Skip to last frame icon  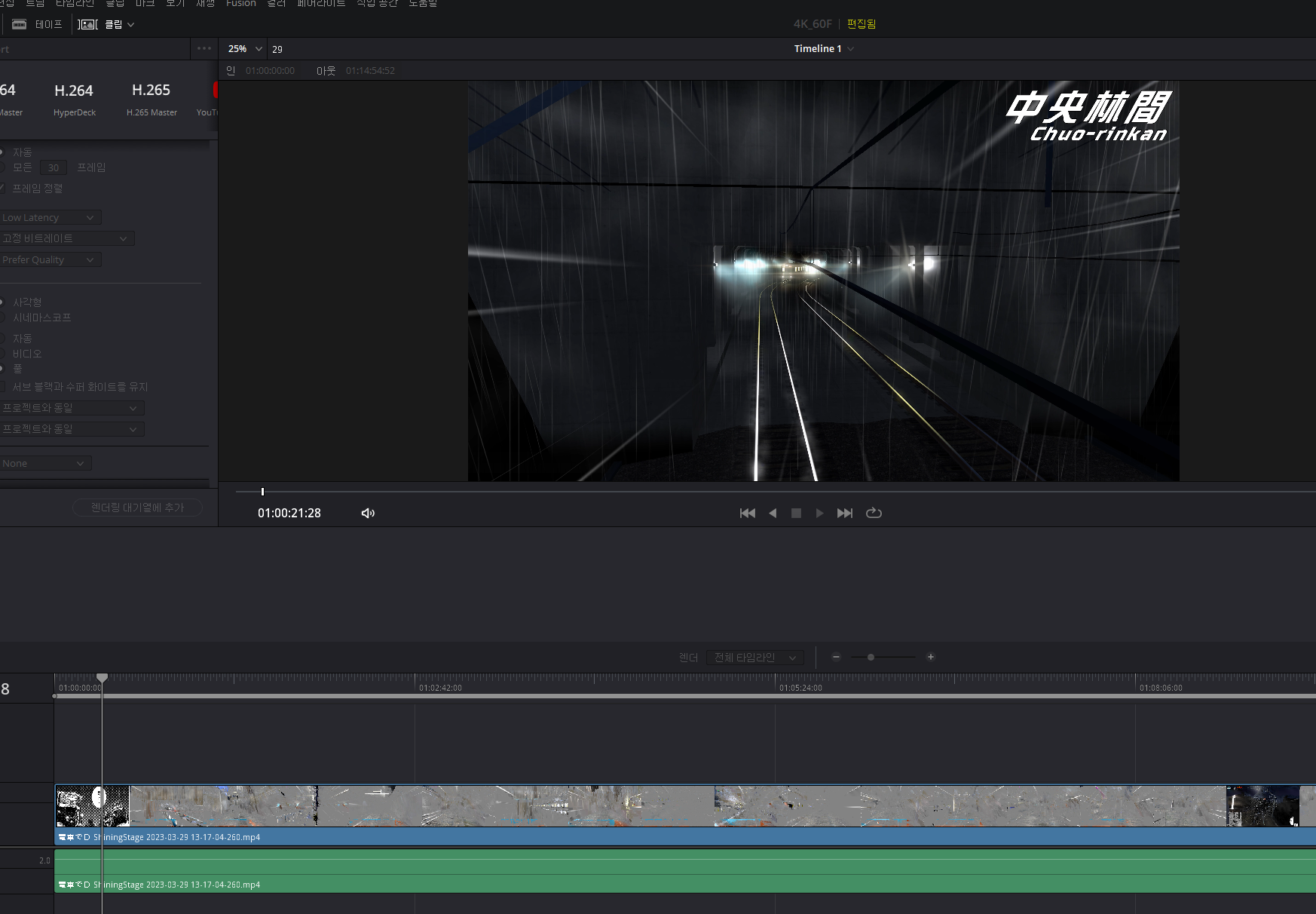[845, 513]
